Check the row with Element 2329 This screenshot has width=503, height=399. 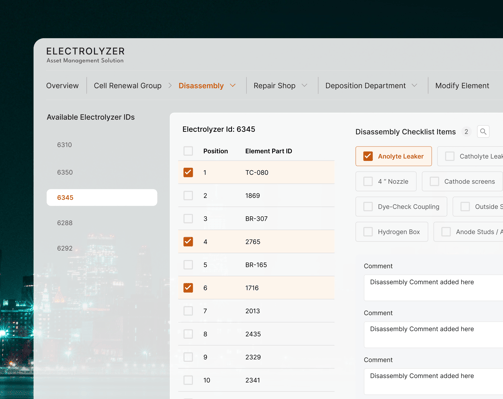(188, 357)
